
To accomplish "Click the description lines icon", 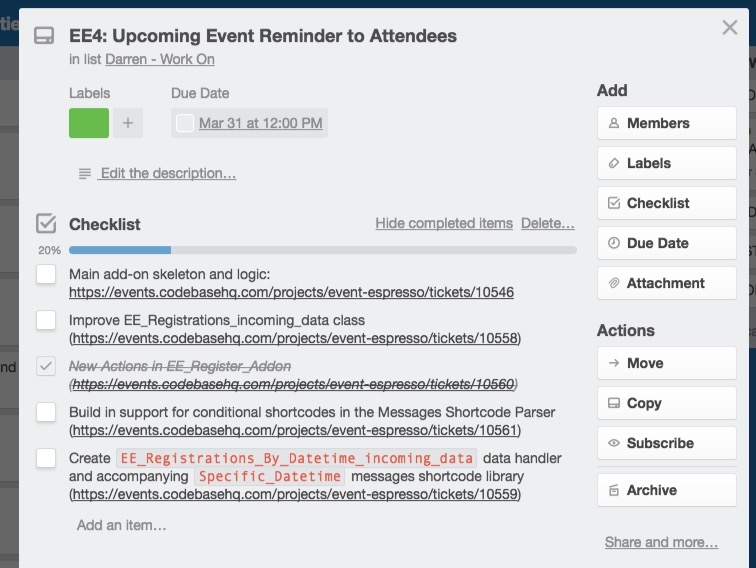I will [85, 174].
